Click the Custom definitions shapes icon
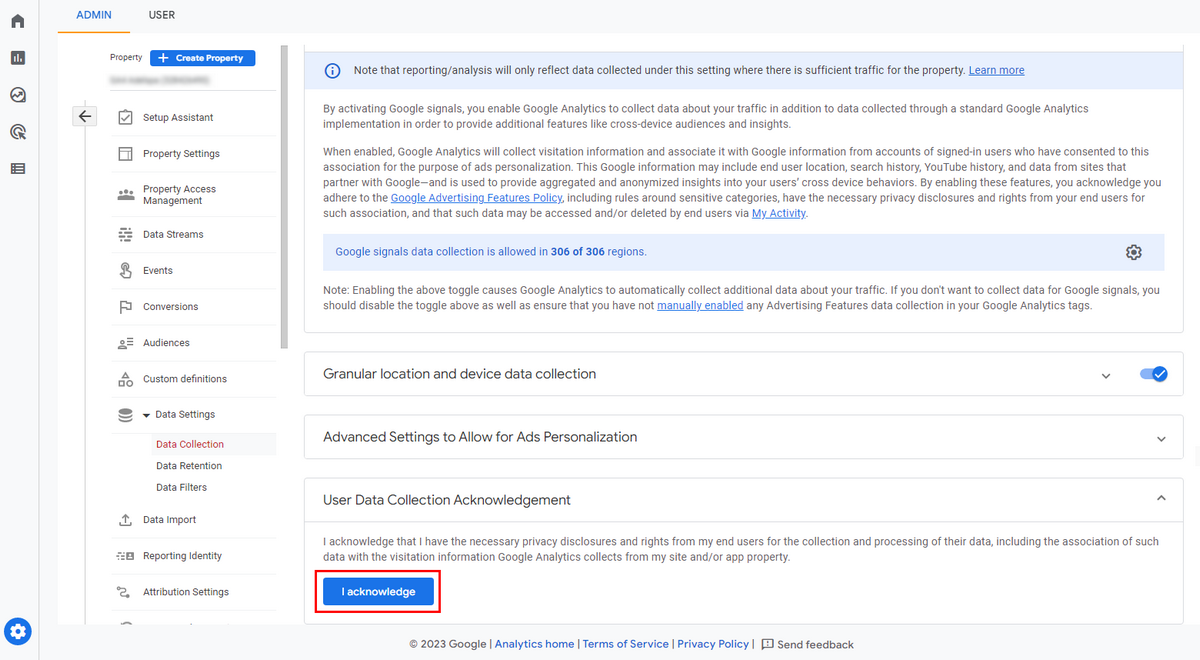The image size is (1200, 660). click(x=125, y=379)
